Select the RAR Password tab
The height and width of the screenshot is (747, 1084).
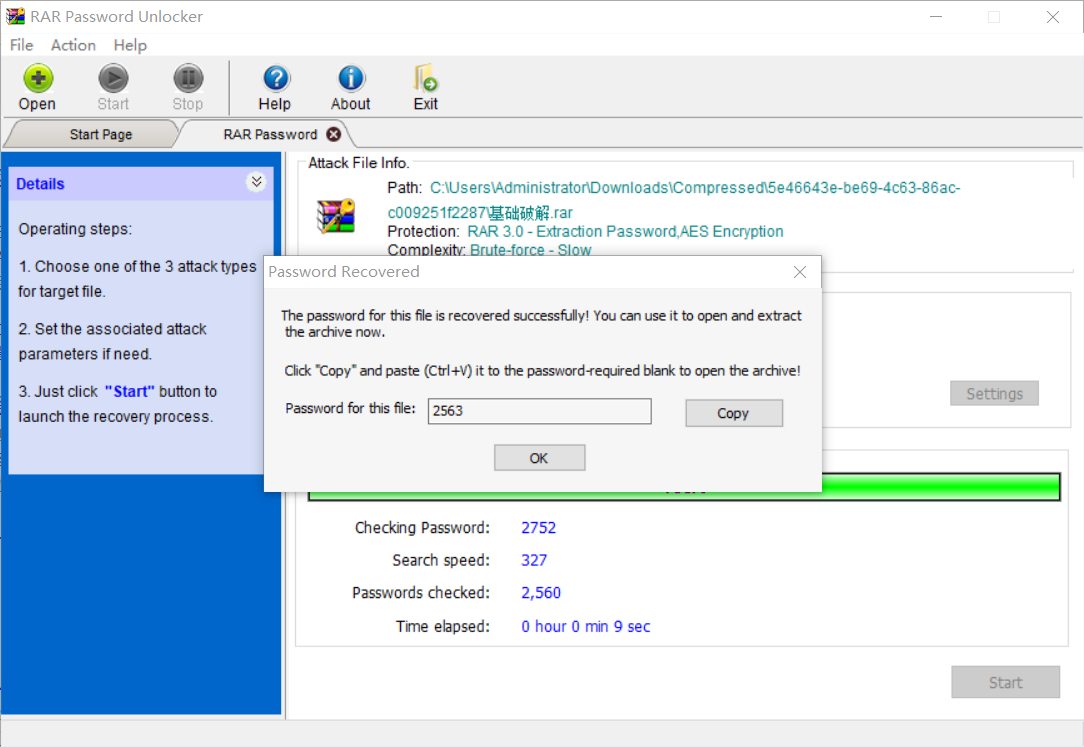pyautogui.click(x=270, y=134)
